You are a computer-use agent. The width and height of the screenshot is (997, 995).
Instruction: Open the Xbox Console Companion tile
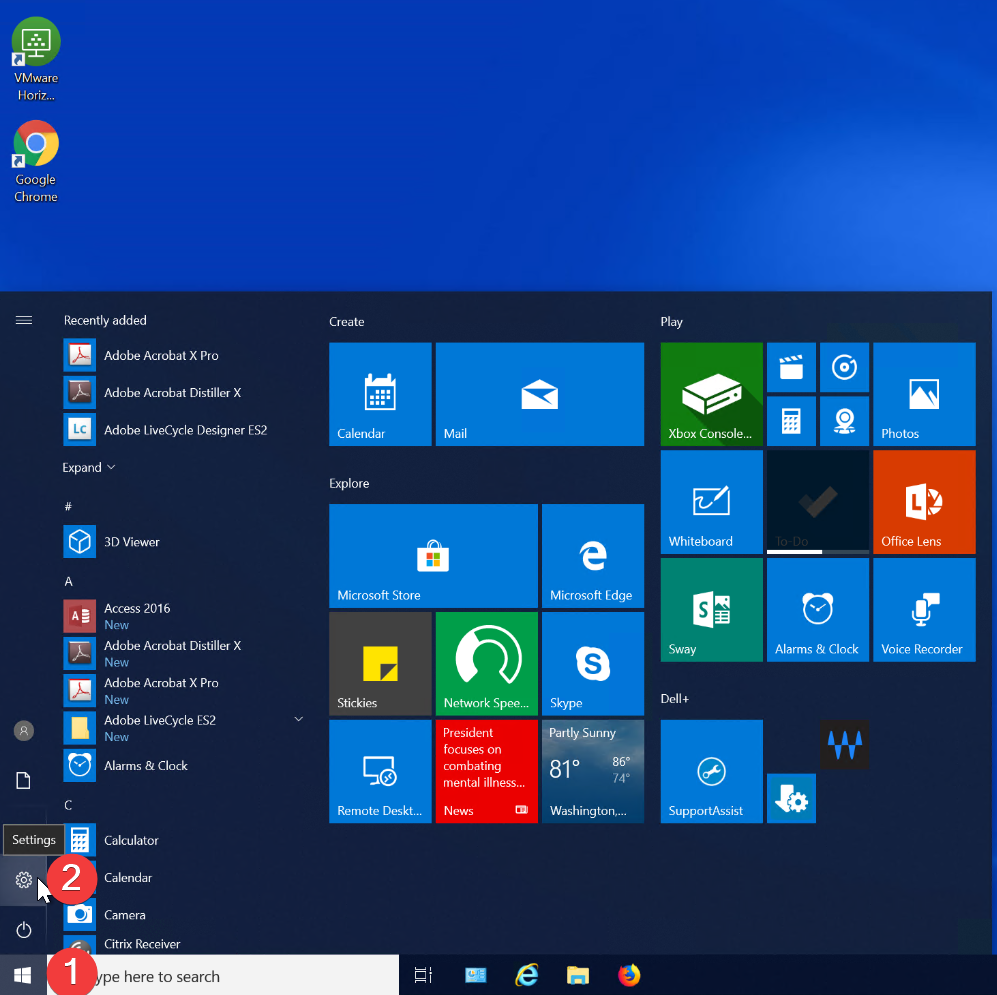tap(711, 394)
